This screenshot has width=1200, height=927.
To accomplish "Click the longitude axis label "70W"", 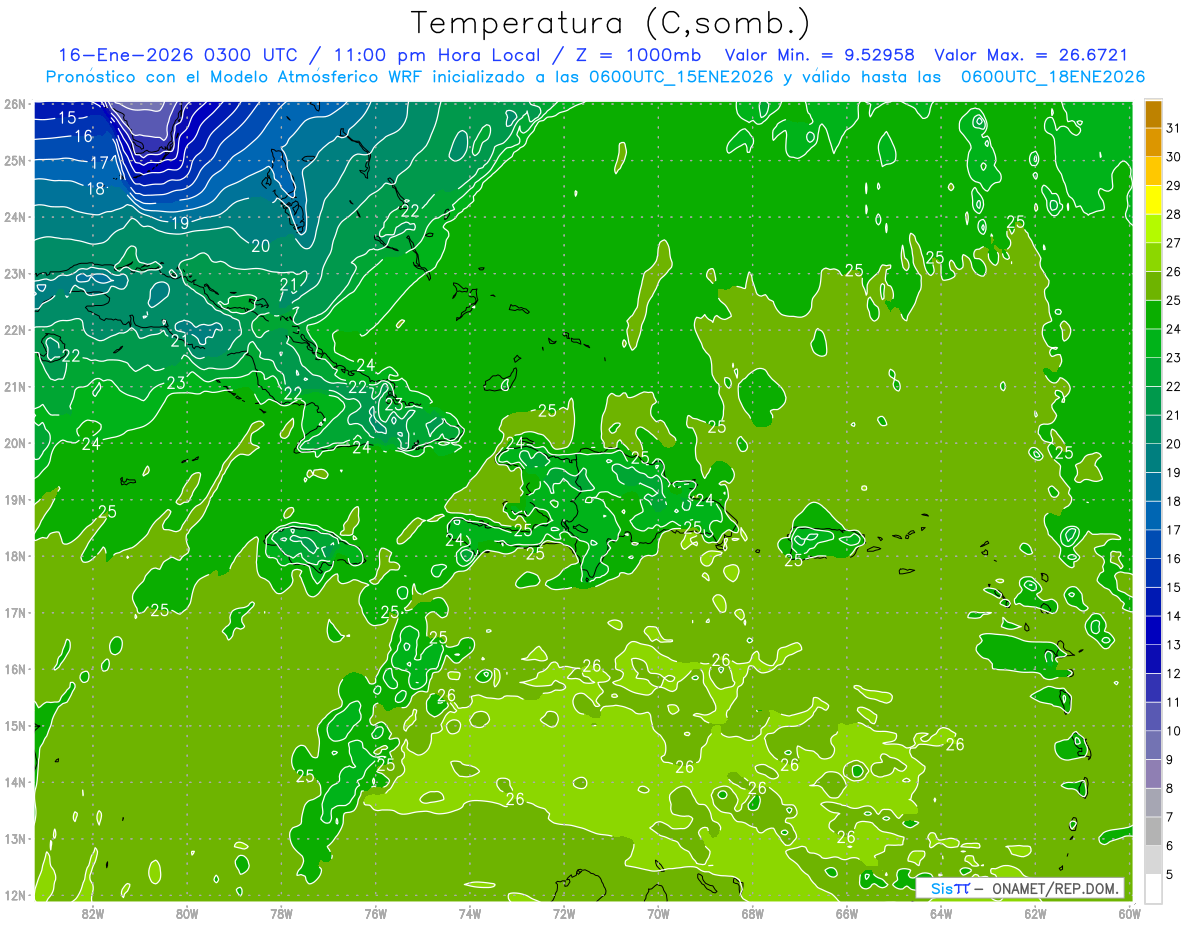I will tap(658, 913).
